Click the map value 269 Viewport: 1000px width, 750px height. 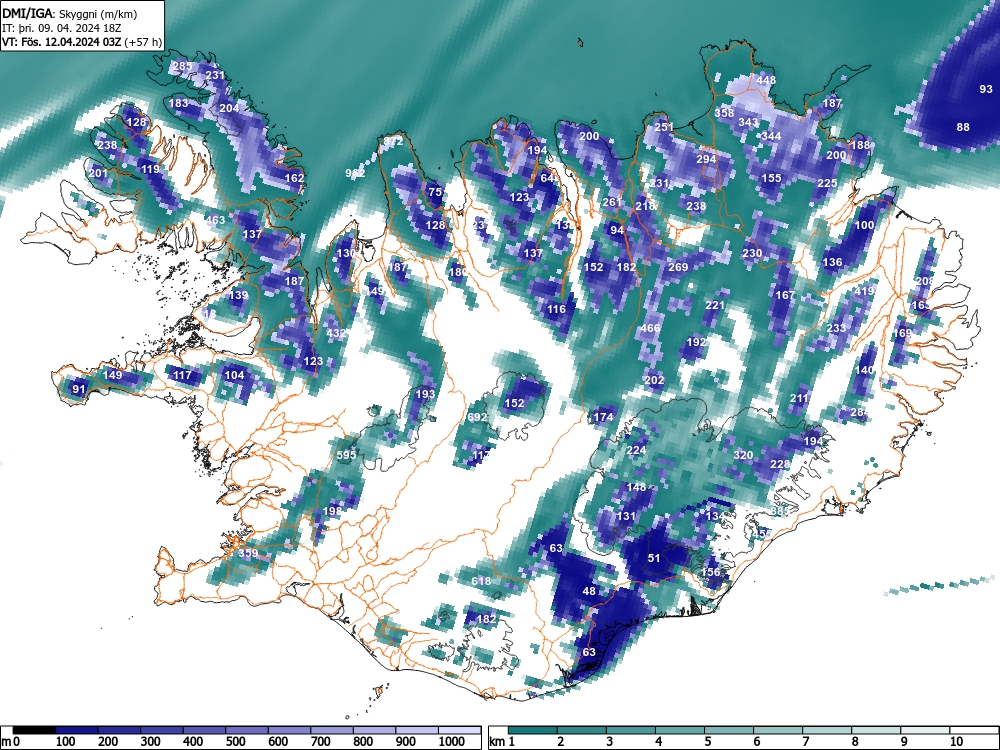tap(678, 267)
